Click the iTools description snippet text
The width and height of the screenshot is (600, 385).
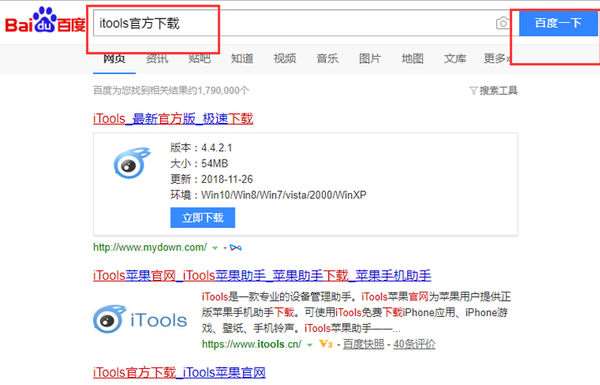click(x=356, y=312)
